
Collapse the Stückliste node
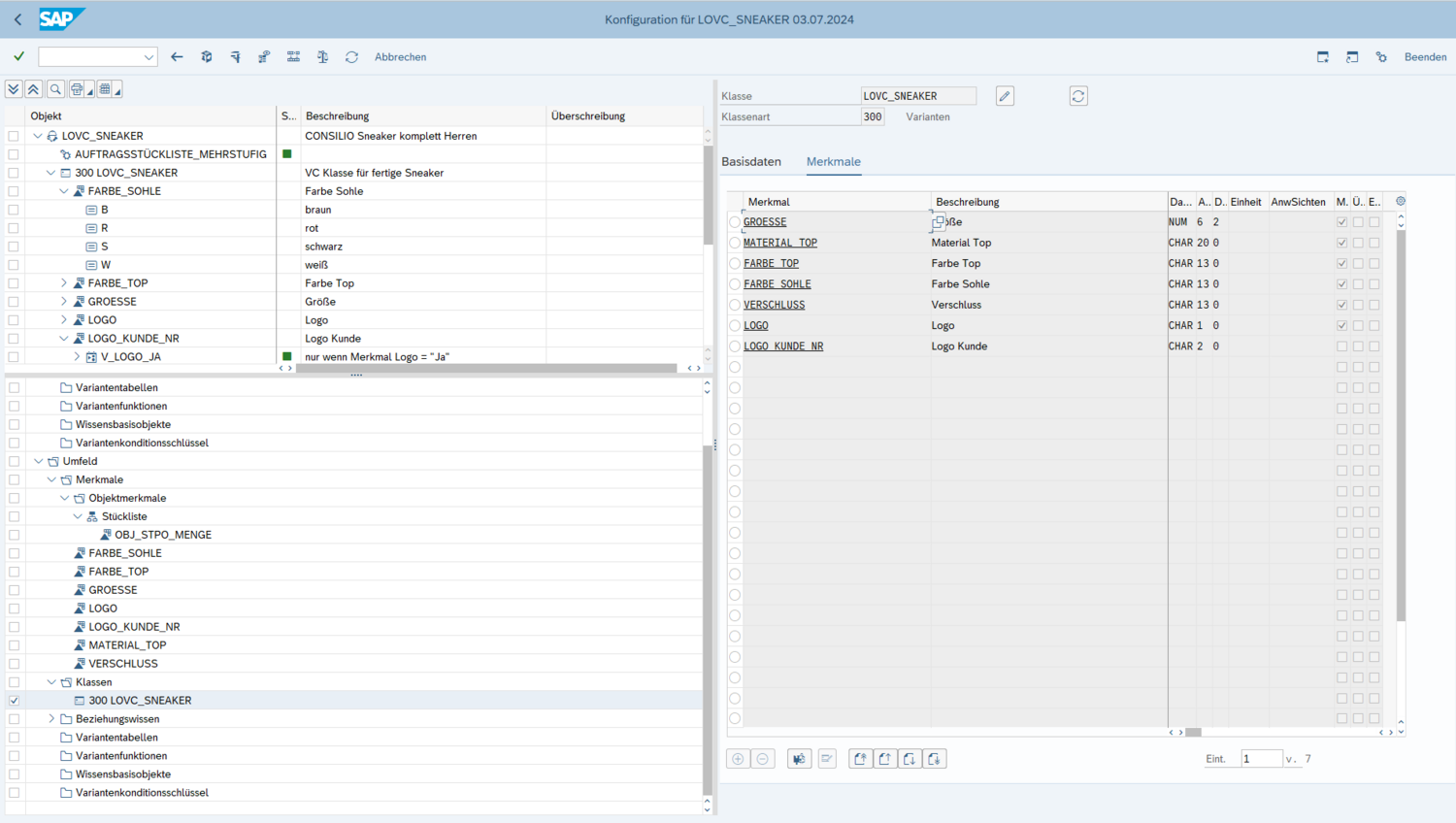coord(78,516)
